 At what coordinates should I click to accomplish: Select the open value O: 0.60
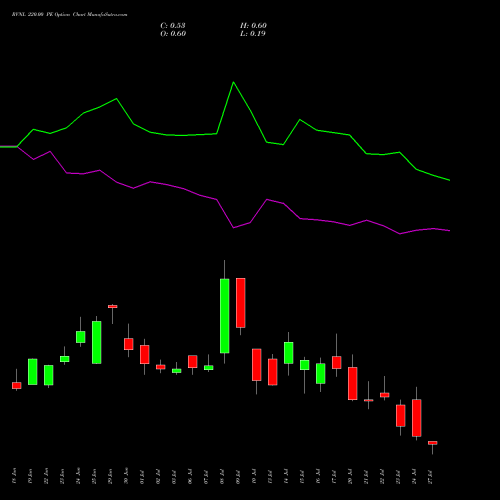click(173, 34)
